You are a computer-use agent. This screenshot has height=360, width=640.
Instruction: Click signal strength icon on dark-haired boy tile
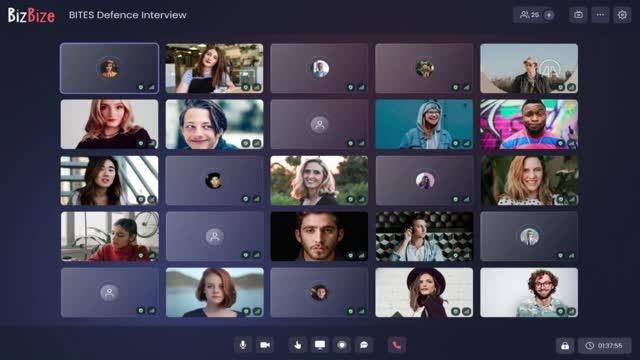pyautogui.click(x=256, y=143)
